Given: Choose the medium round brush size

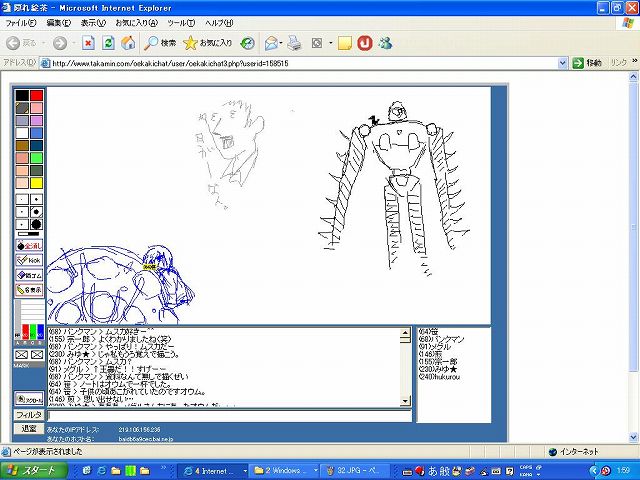Looking at the screenshot, I should 36,212.
